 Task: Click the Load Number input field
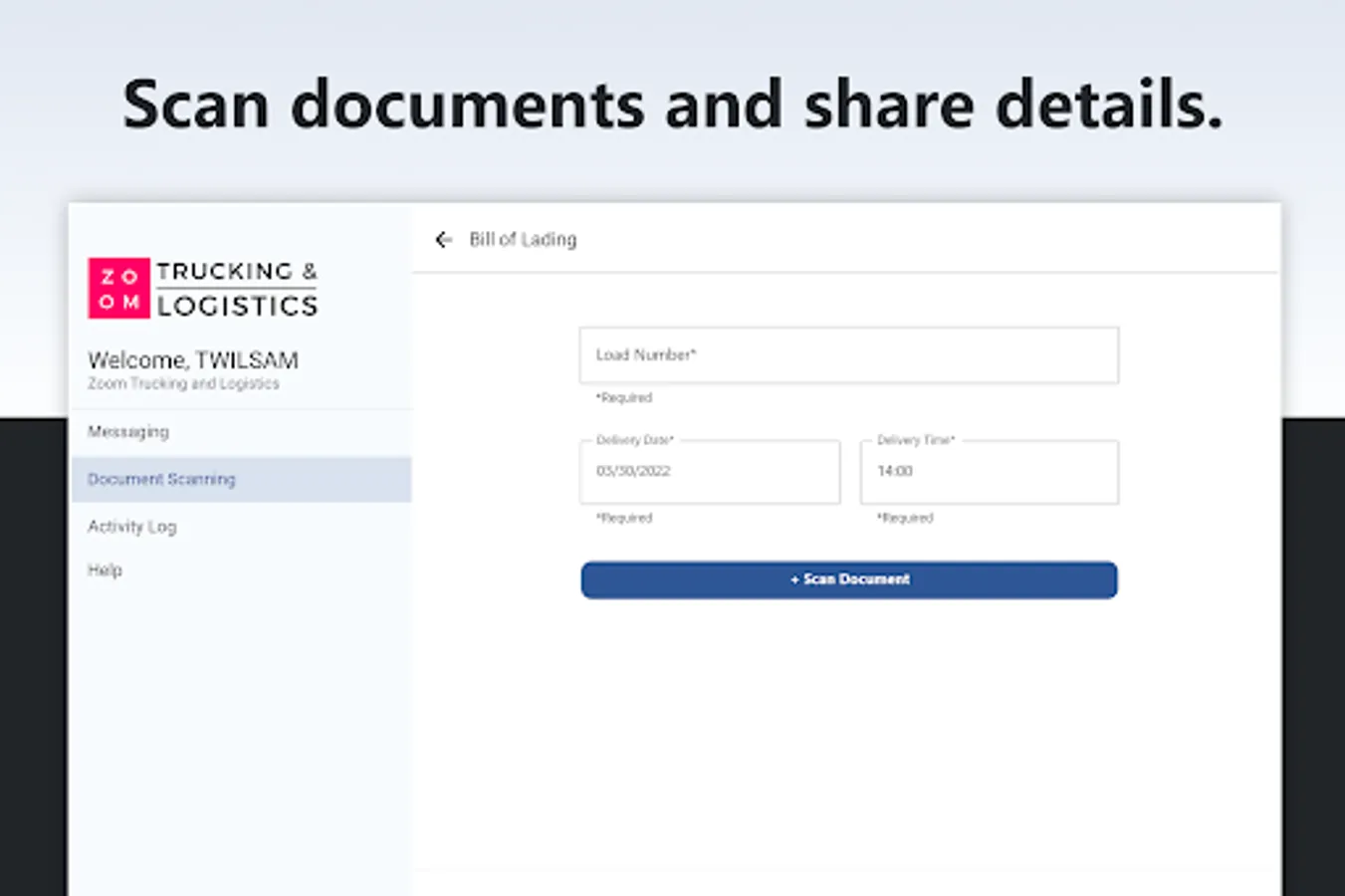pyautogui.click(x=848, y=354)
